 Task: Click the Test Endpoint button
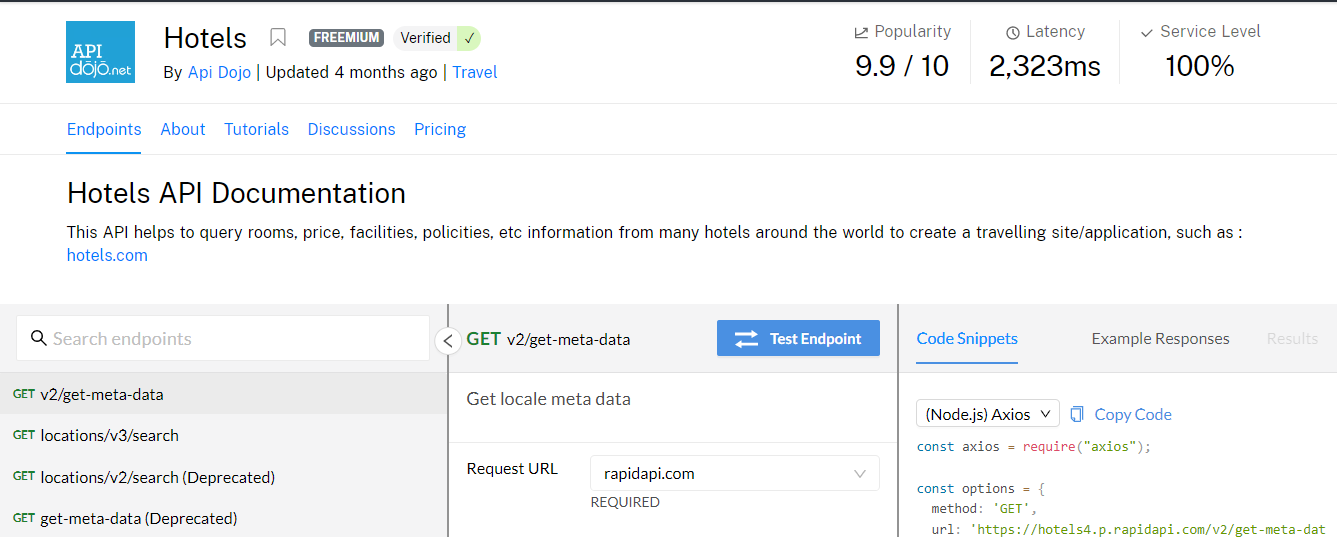[798, 338]
